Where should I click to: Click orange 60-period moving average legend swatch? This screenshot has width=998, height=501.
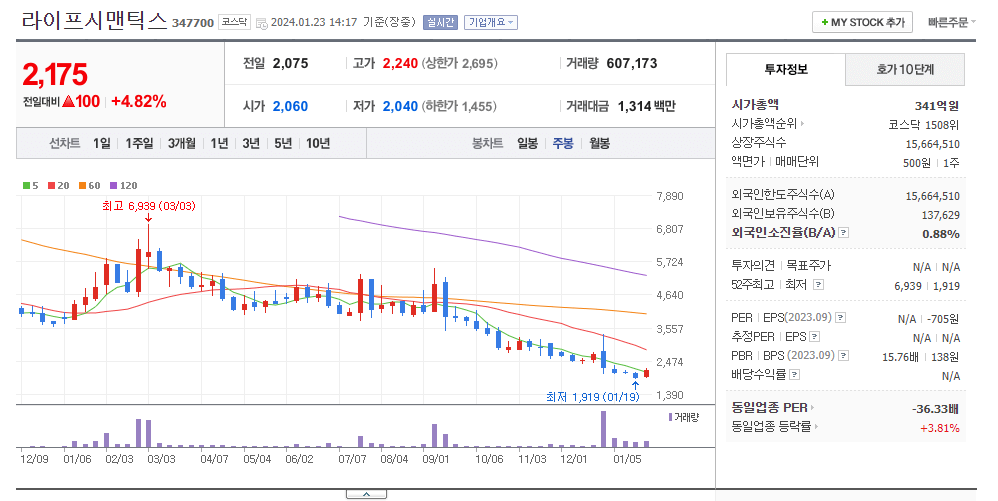point(82,186)
